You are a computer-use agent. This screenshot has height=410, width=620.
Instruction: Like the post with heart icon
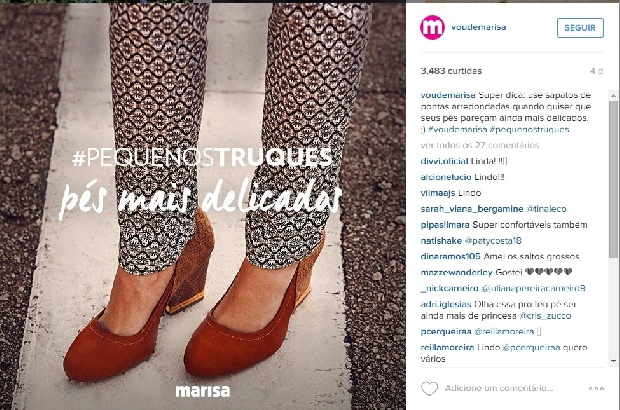tap(429, 389)
